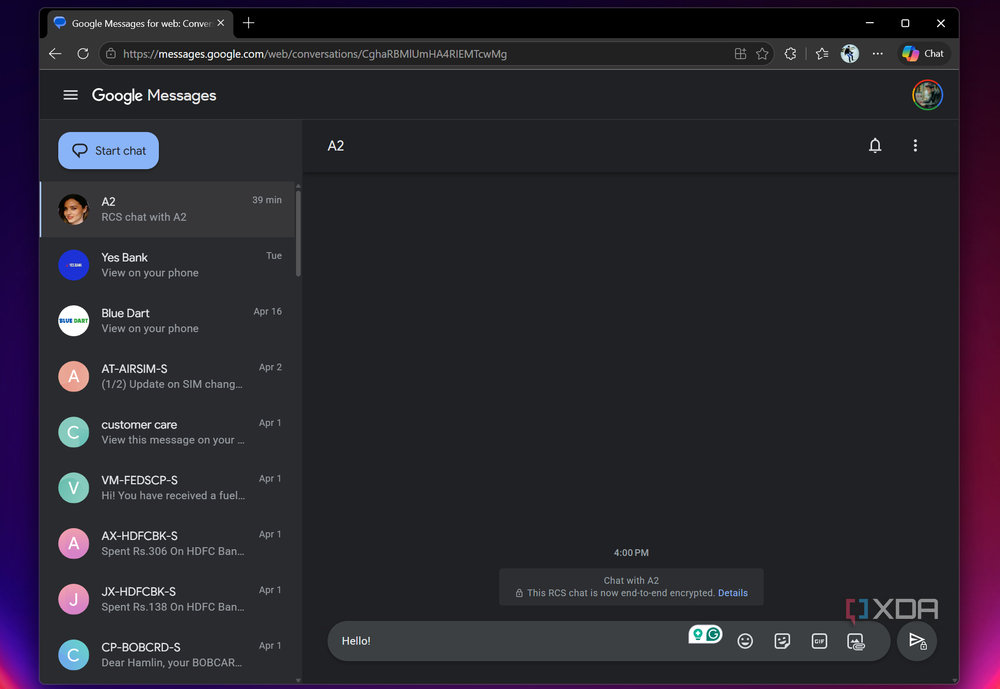Open the Google Messages hamburger menu
Screen dimensions: 1000x689
coord(70,95)
